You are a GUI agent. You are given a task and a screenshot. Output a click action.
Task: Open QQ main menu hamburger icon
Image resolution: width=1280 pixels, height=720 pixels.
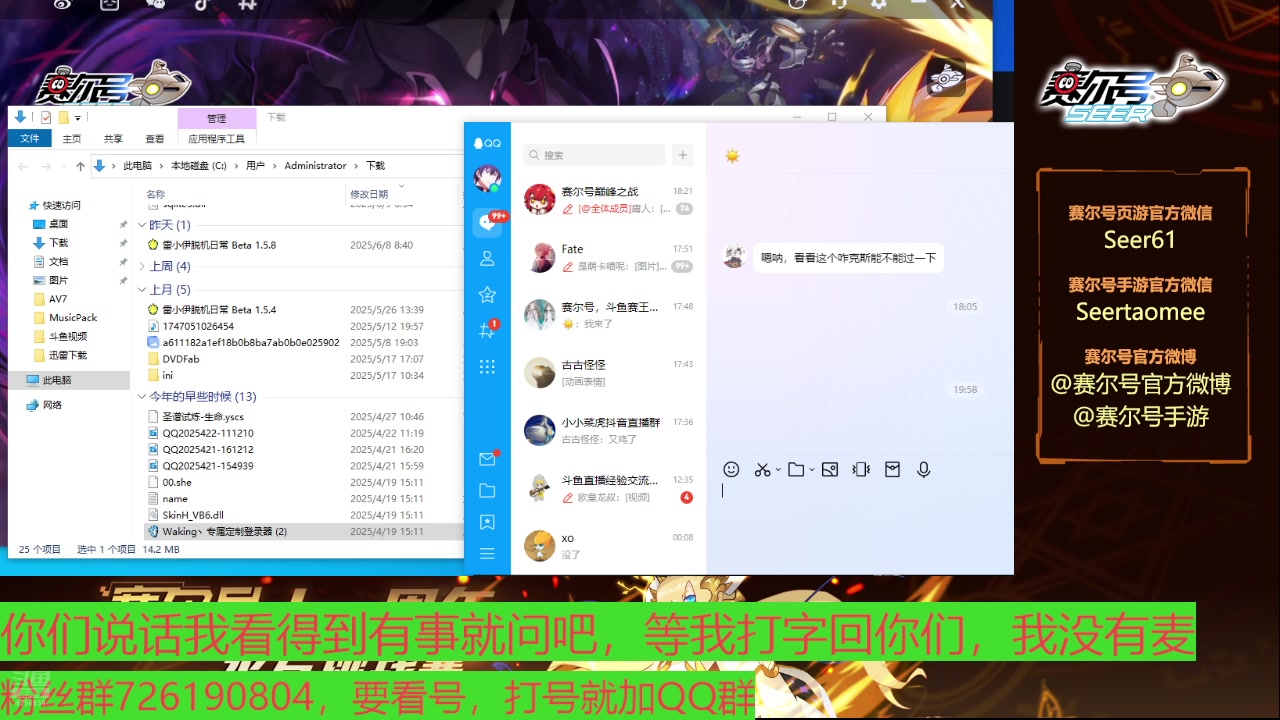click(x=487, y=553)
